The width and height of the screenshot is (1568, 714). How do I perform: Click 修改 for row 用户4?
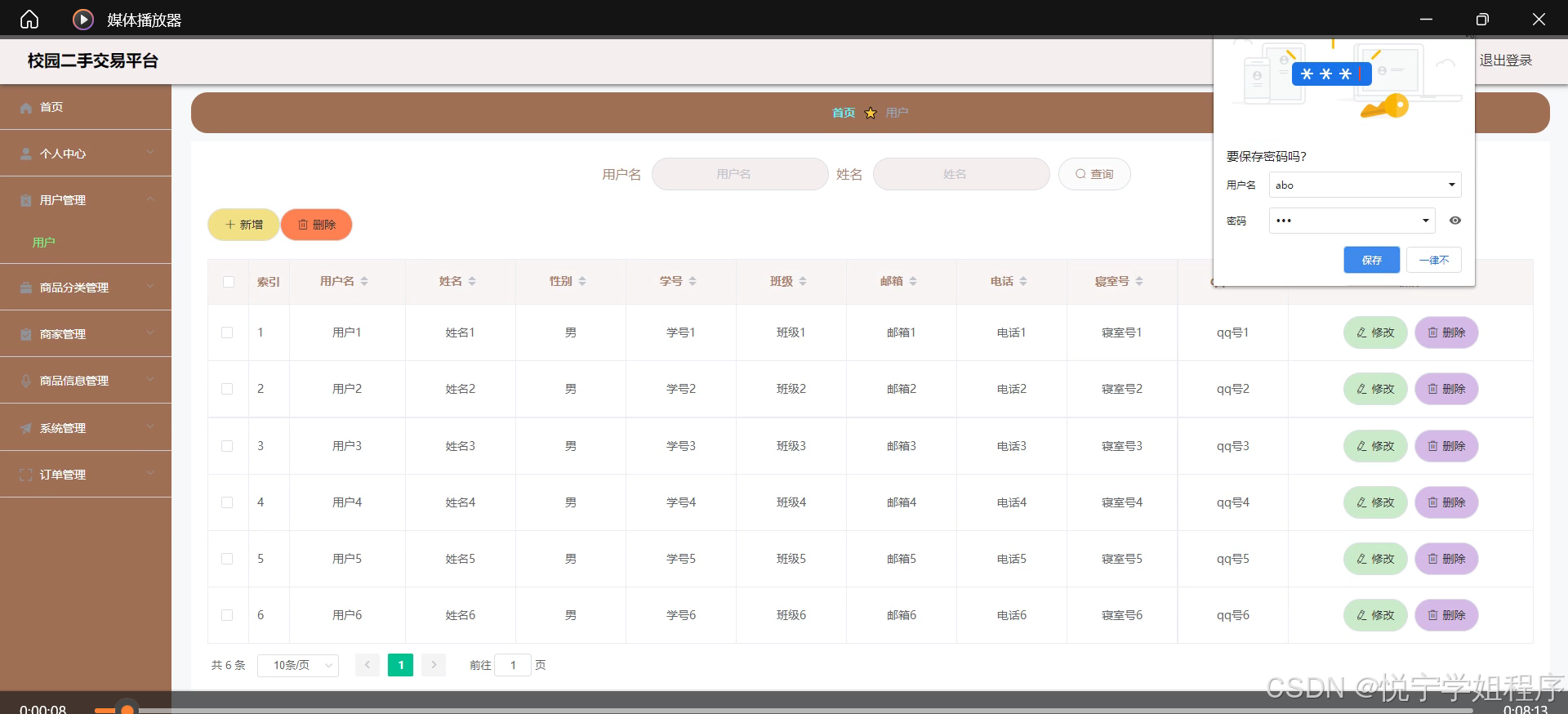tap(1375, 502)
